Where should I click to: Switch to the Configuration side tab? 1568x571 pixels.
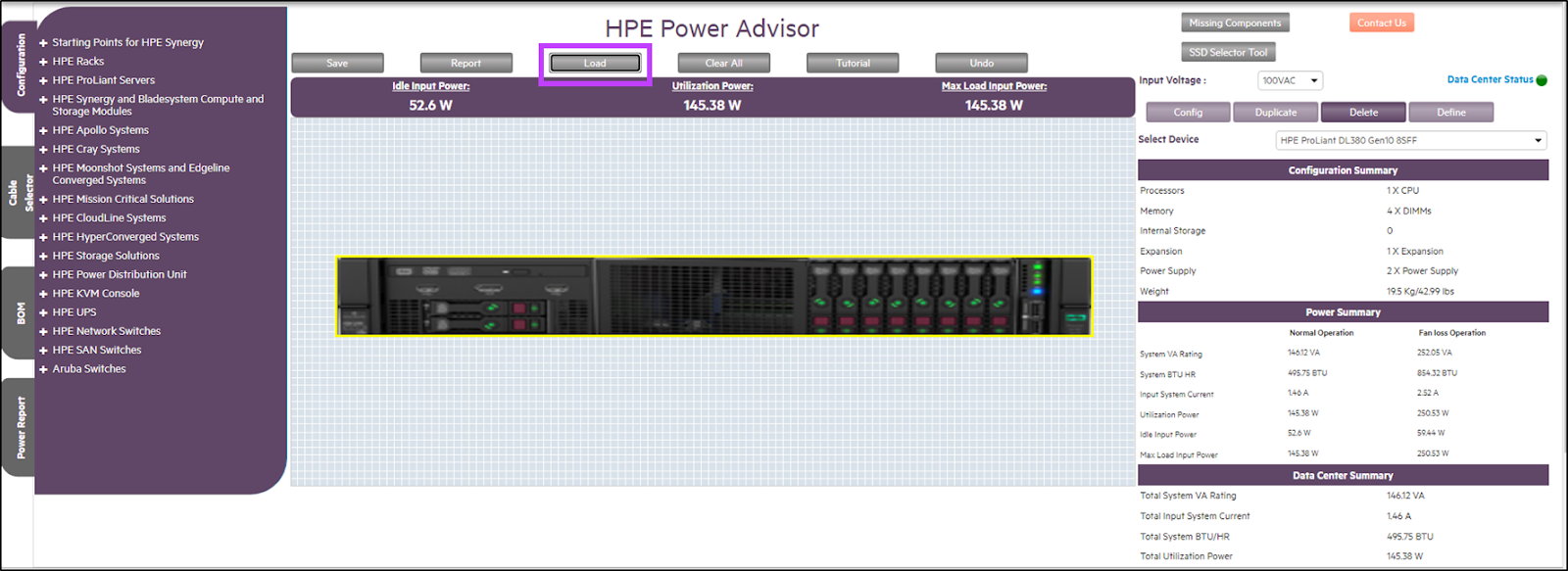coord(20,66)
